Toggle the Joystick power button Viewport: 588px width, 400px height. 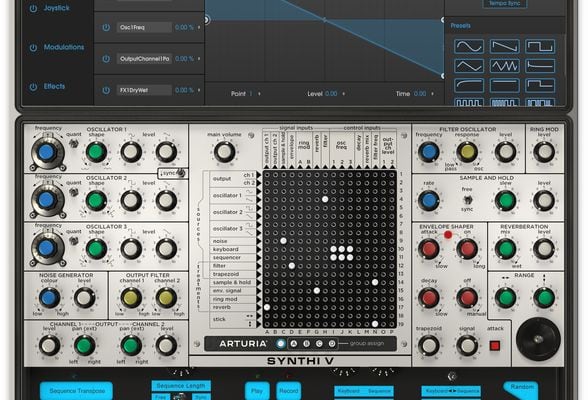click(33, 8)
